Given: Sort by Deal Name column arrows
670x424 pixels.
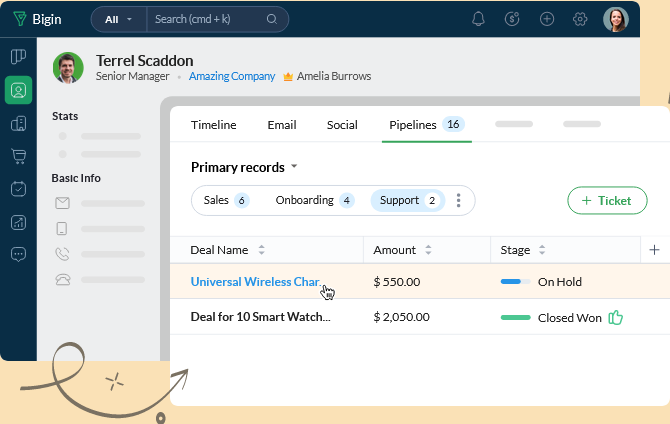Looking at the screenshot, I should click(x=262, y=250).
